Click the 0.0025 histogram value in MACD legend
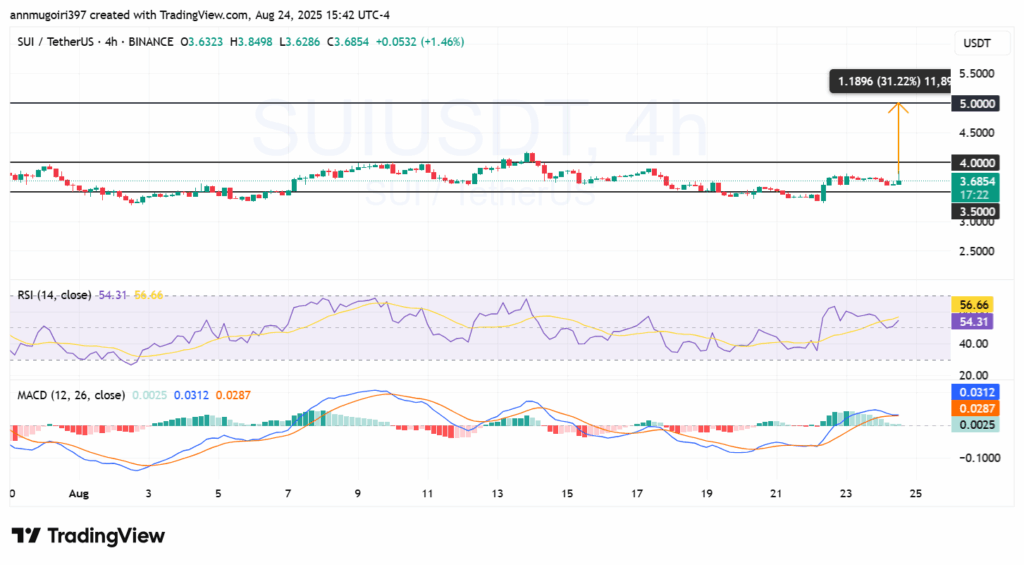The height and width of the screenshot is (565, 1024). (x=150, y=395)
